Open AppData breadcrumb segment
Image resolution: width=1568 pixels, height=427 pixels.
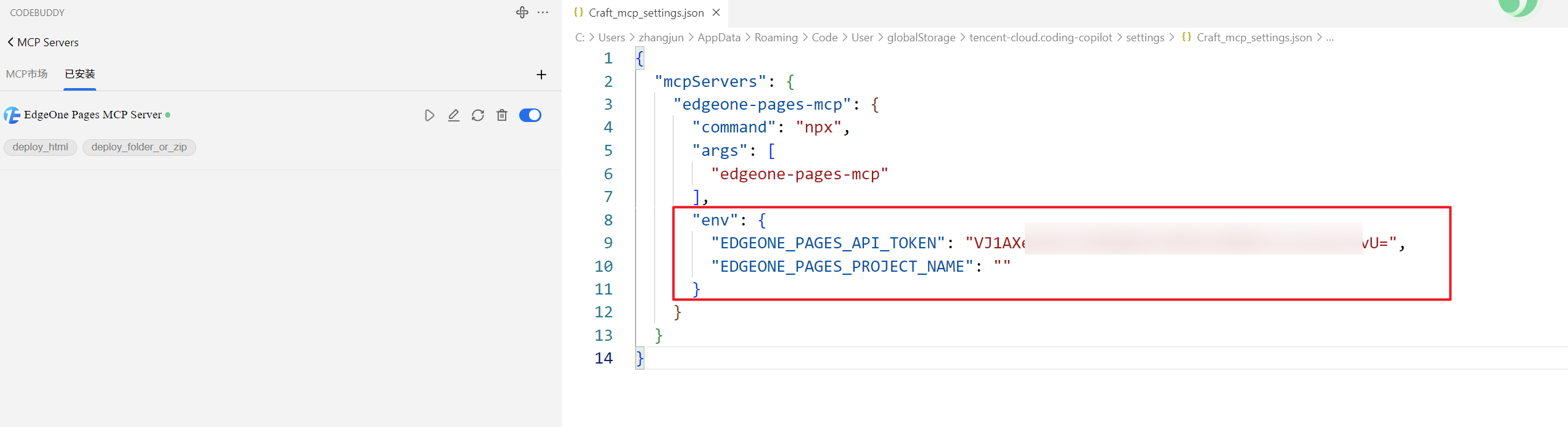pyautogui.click(x=719, y=38)
